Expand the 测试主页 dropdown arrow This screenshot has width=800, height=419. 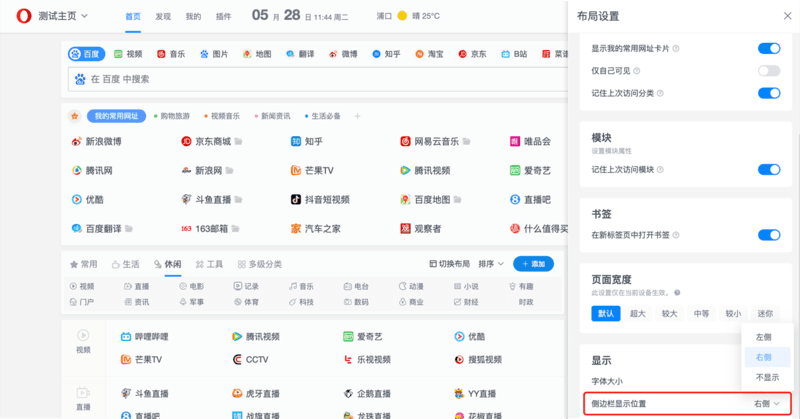(x=85, y=16)
